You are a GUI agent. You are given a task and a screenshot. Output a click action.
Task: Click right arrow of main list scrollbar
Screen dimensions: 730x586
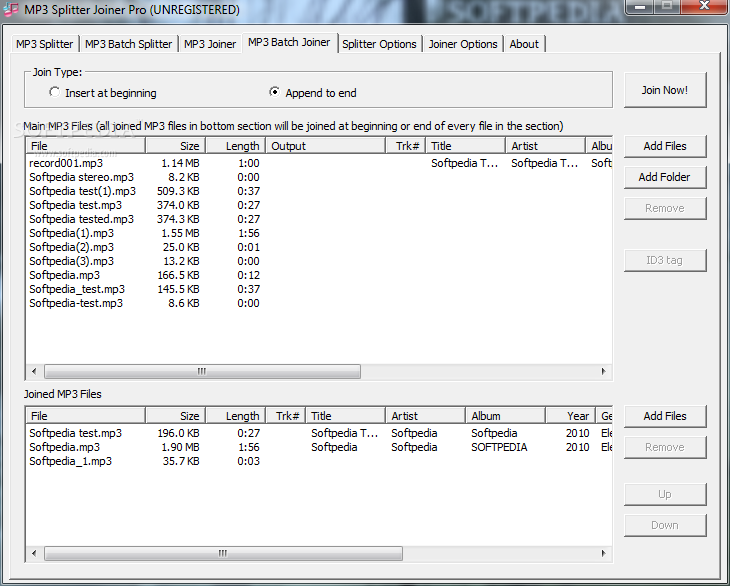[603, 371]
